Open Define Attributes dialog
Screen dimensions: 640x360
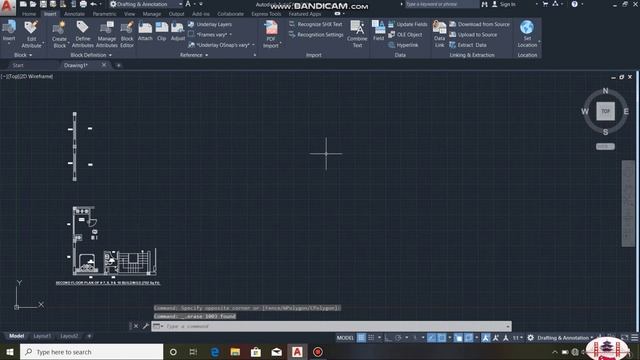[82, 34]
